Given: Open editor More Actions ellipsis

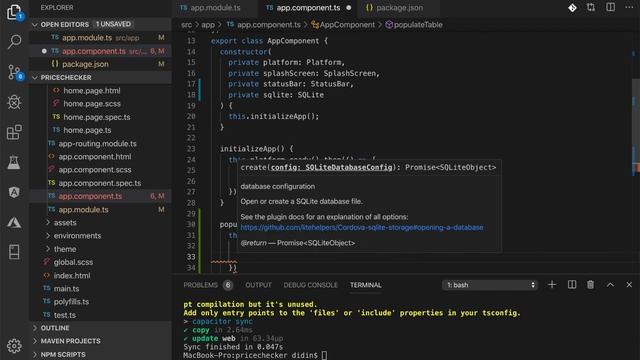Looking at the screenshot, I should 629,8.
